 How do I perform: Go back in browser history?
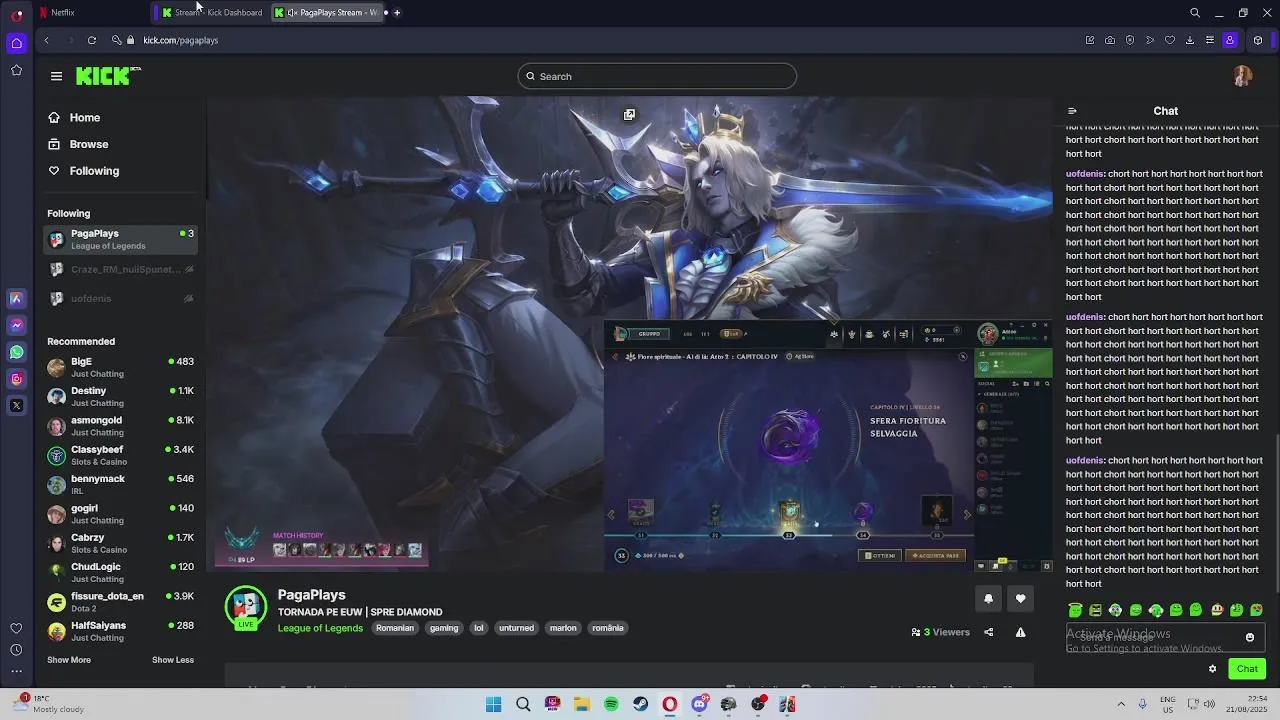click(x=46, y=40)
